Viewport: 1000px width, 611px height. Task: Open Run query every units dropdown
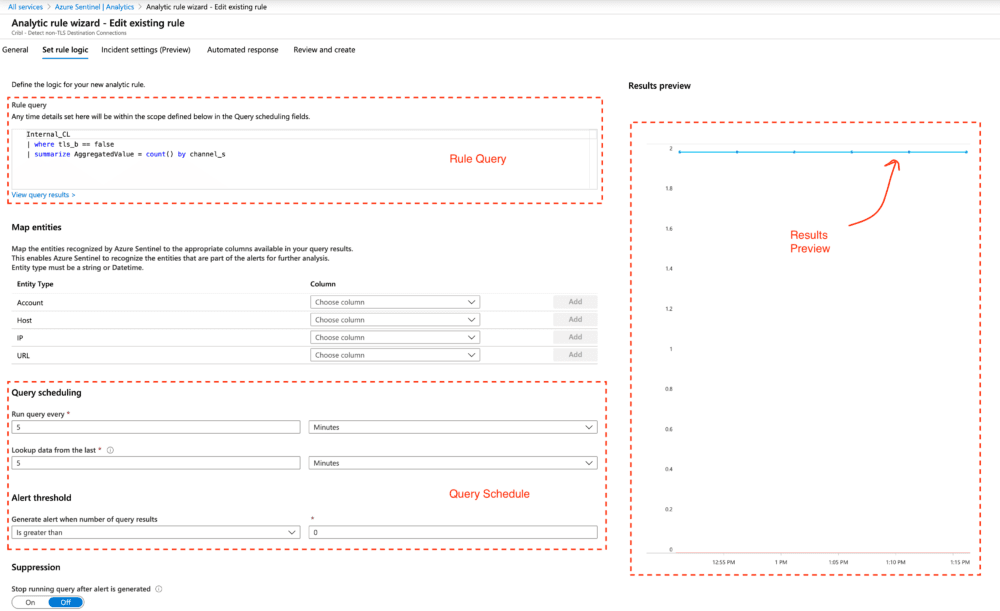pyautogui.click(x=453, y=427)
